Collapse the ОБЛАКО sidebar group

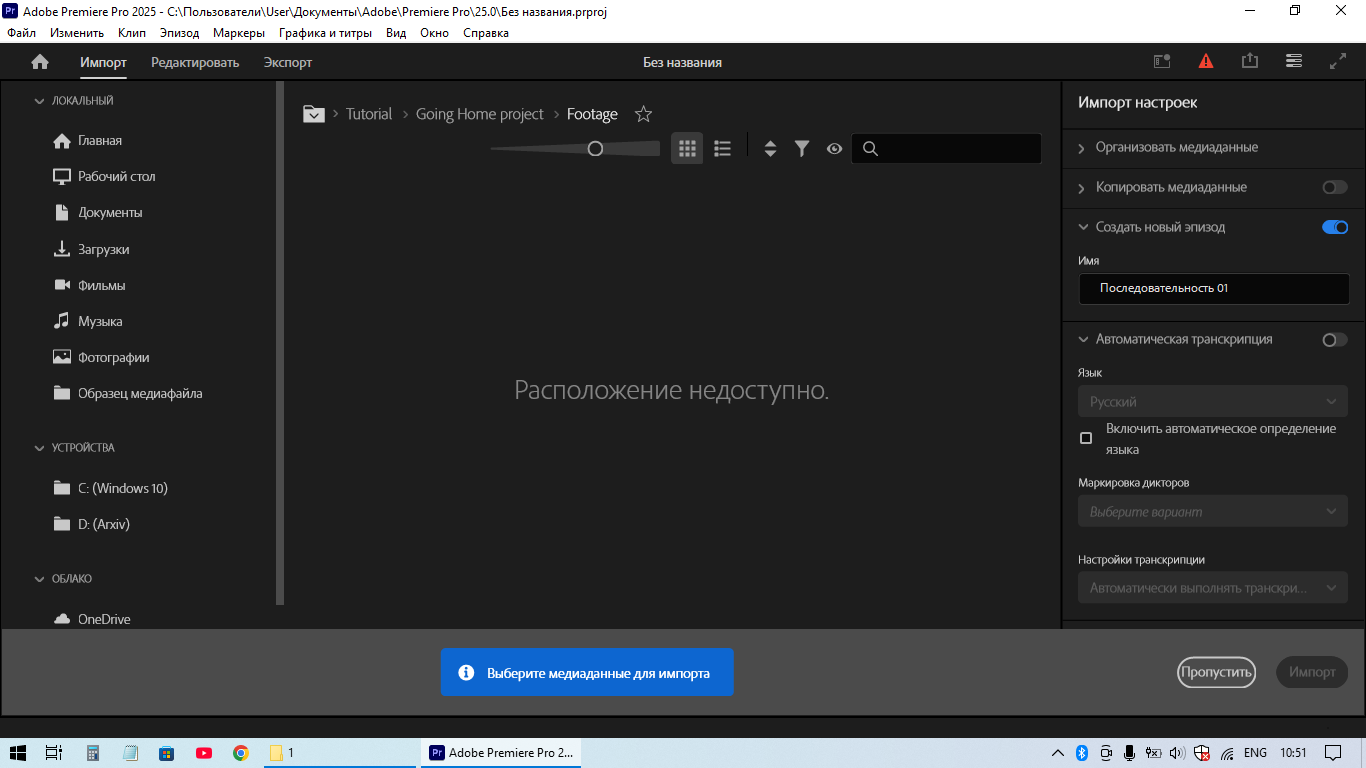40,579
